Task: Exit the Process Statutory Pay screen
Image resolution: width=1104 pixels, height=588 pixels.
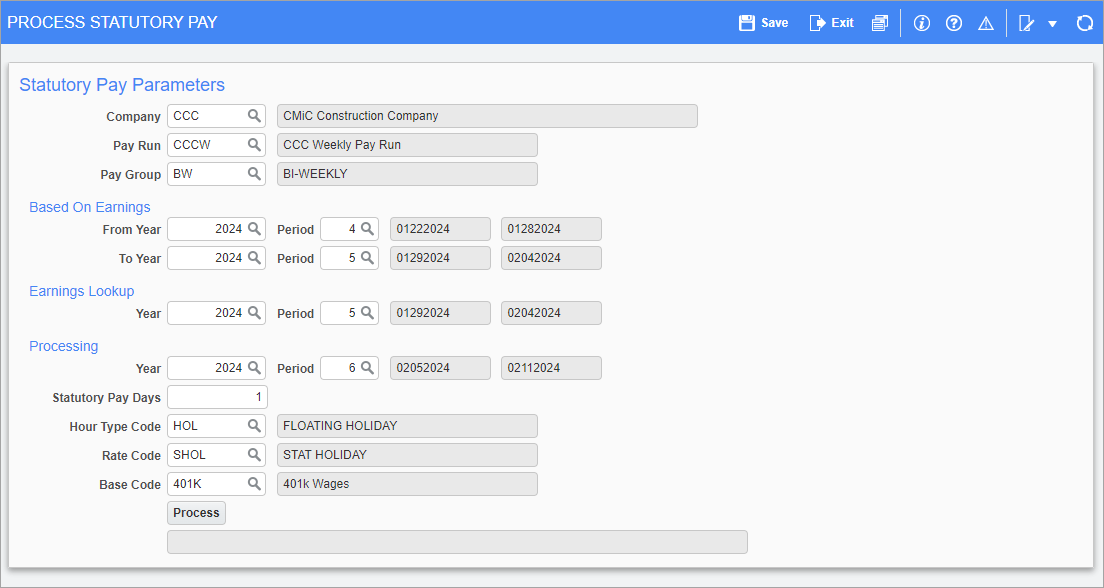Action: (830, 22)
